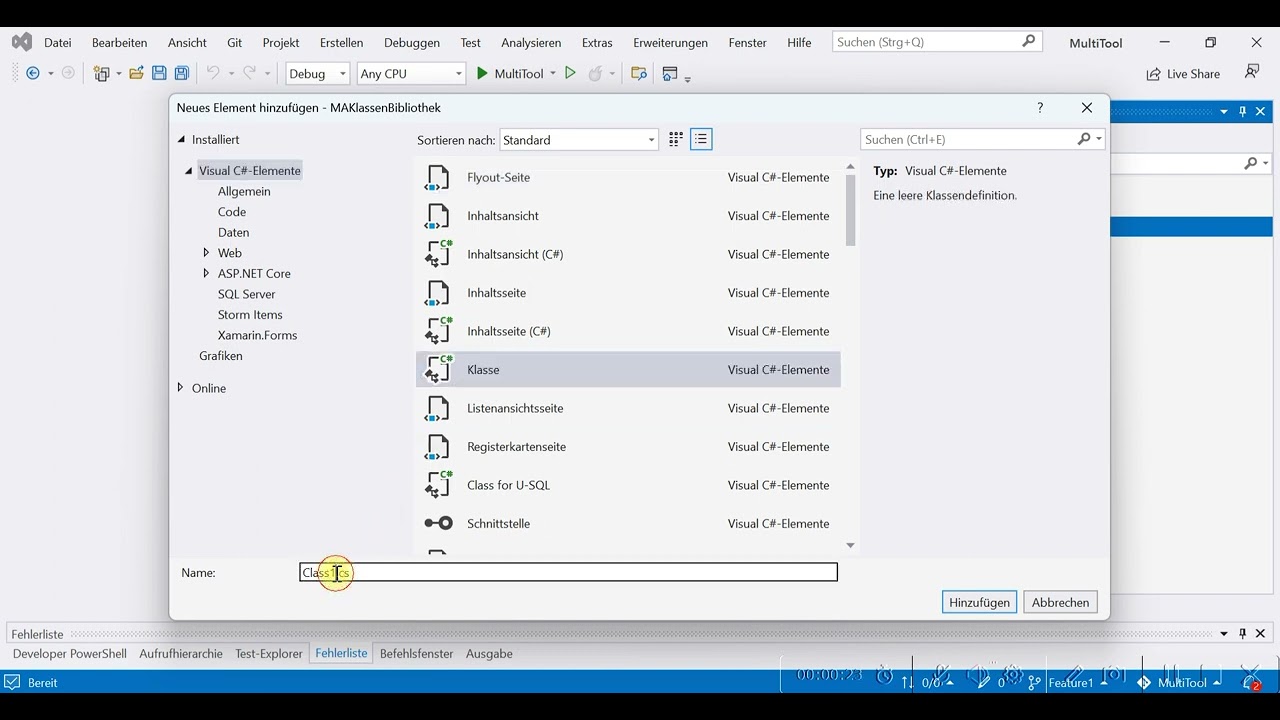Click the Name input field

coord(568,572)
